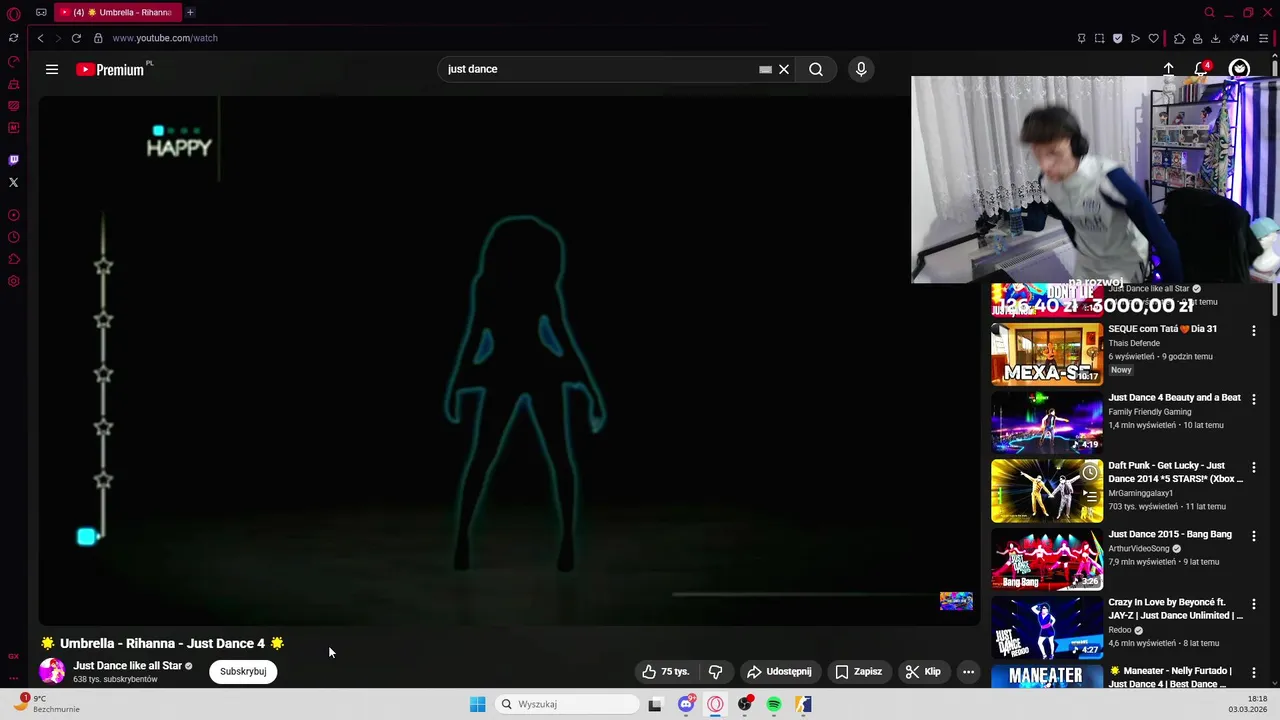Screen dimensions: 1280x720
Task: Open options for Crazy In Love video
Action: 1253,604
